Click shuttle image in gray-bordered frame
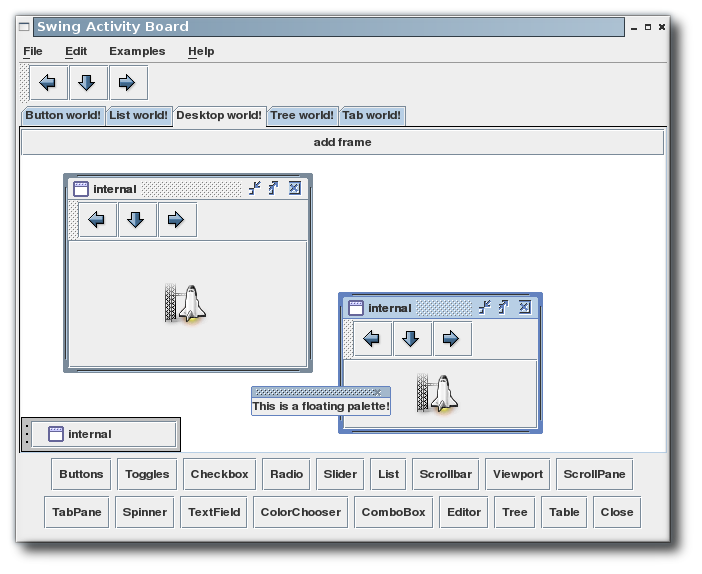 click(185, 303)
